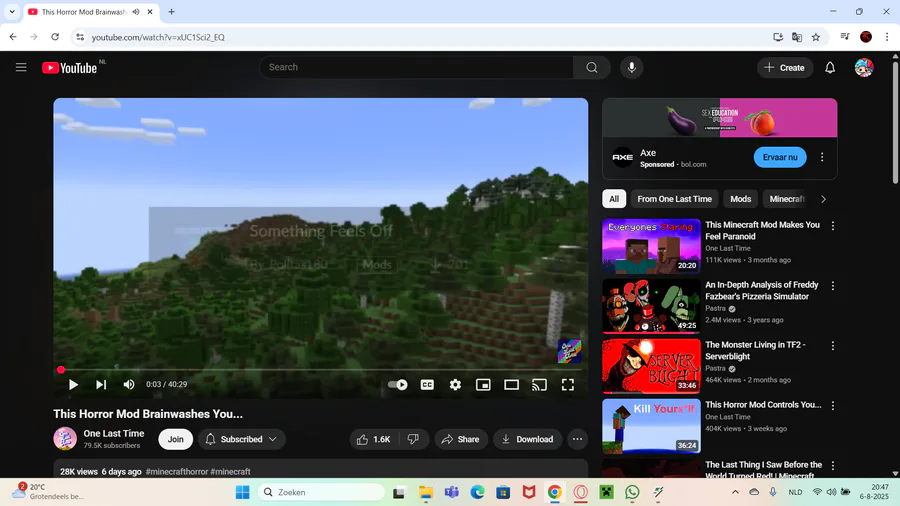Click the channel watermark on video
The image size is (900, 506).
[569, 351]
